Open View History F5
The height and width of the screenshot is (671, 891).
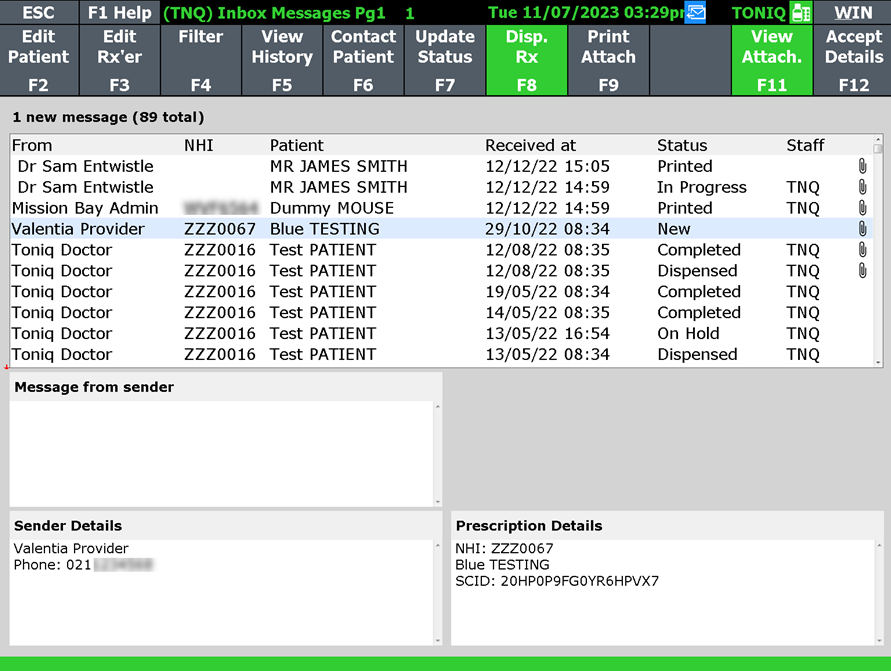pyautogui.click(x=282, y=60)
